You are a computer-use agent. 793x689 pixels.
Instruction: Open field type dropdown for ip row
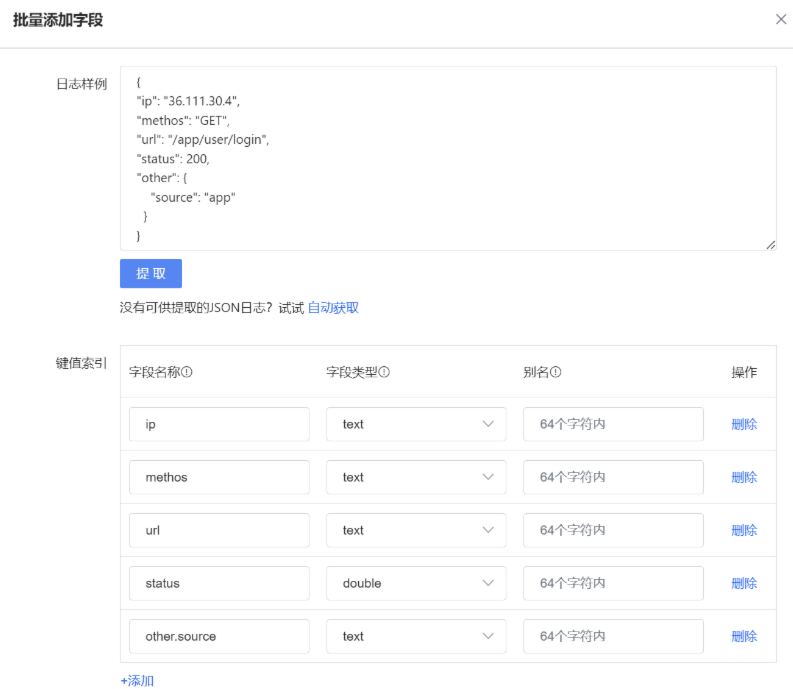pyautogui.click(x=416, y=424)
